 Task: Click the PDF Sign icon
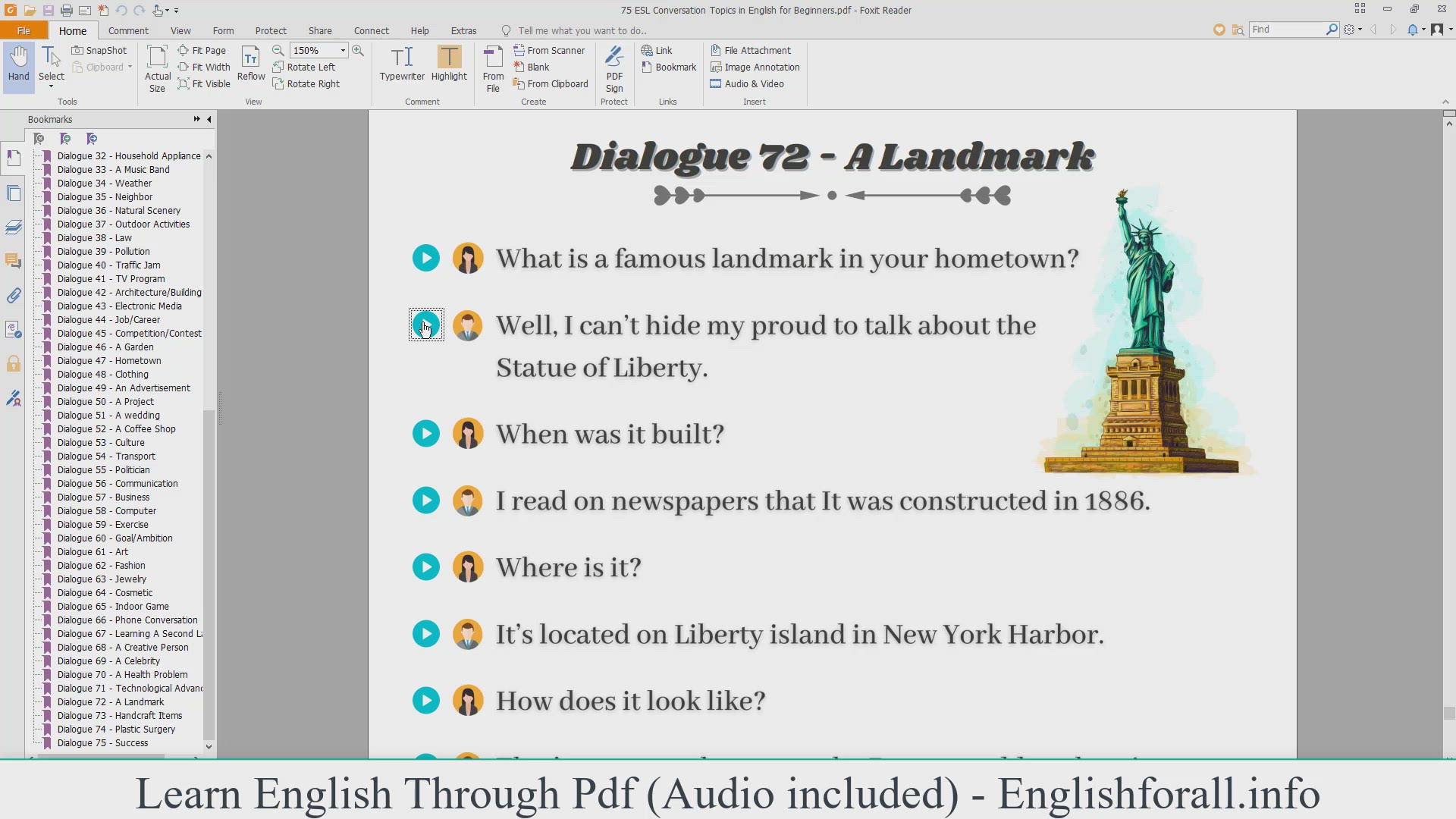pos(614,67)
